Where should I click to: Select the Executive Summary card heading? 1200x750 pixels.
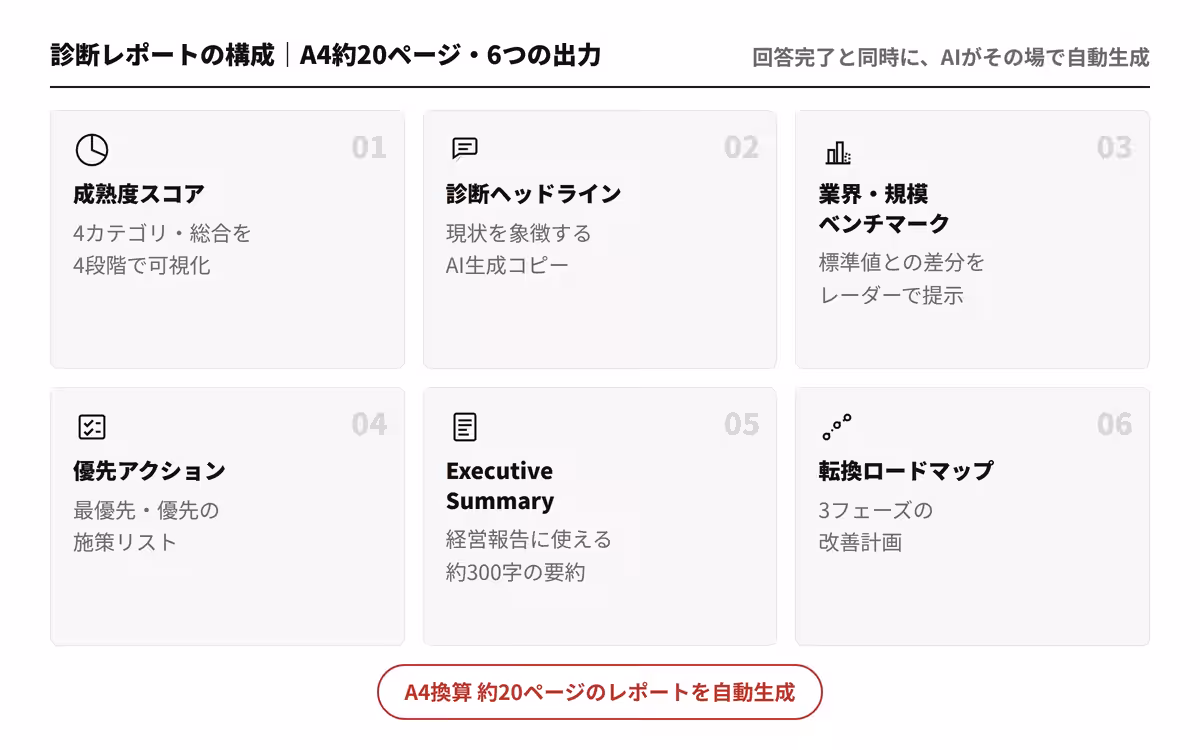tap(500, 486)
